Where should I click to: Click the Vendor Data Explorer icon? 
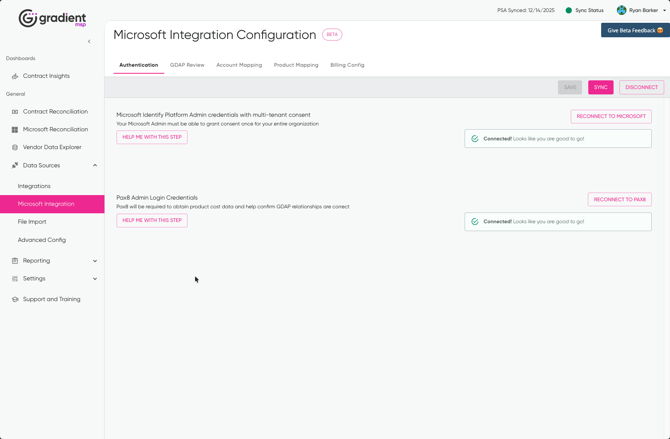point(15,148)
